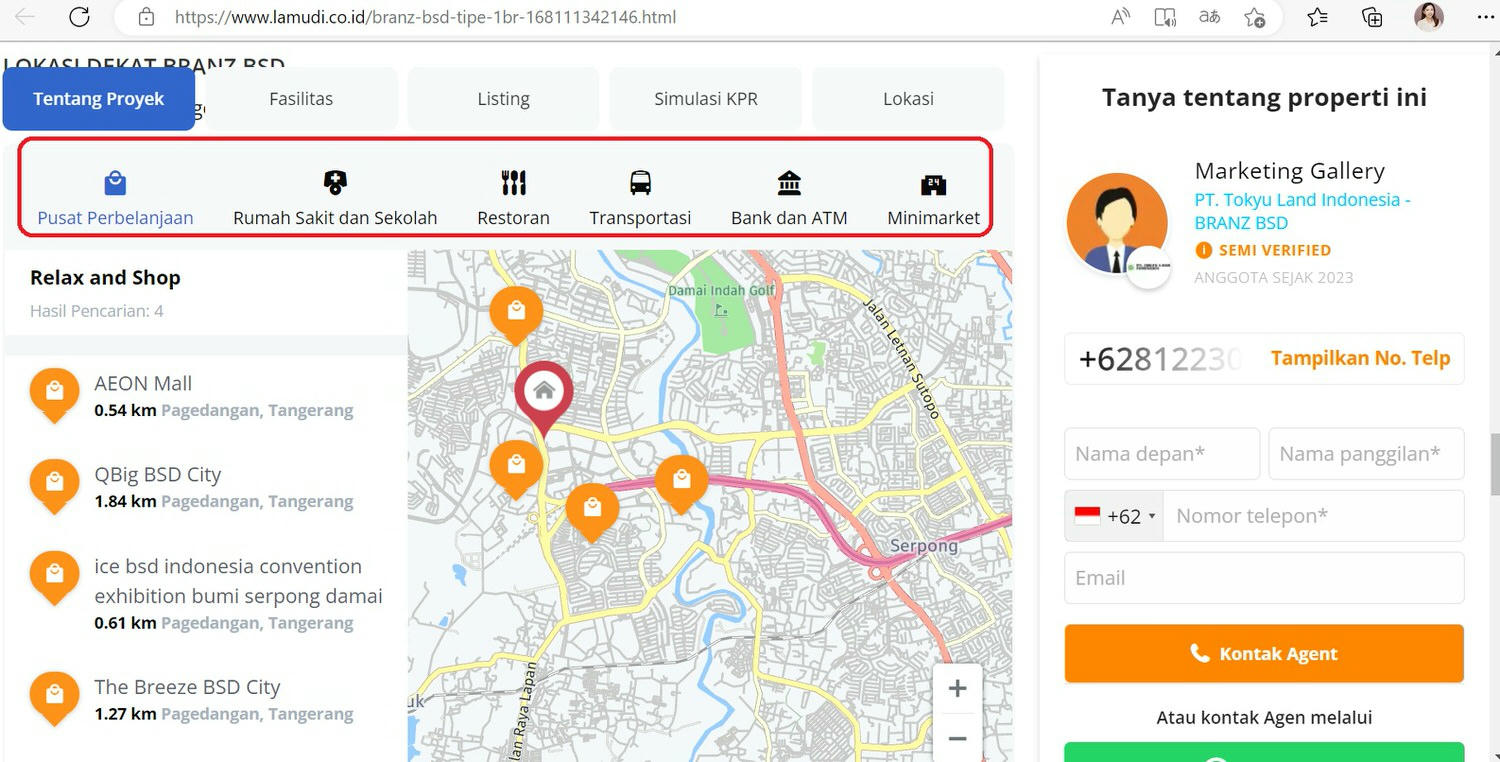Click the Marketing Gallery agent avatar
1500x762 pixels.
(1117, 224)
